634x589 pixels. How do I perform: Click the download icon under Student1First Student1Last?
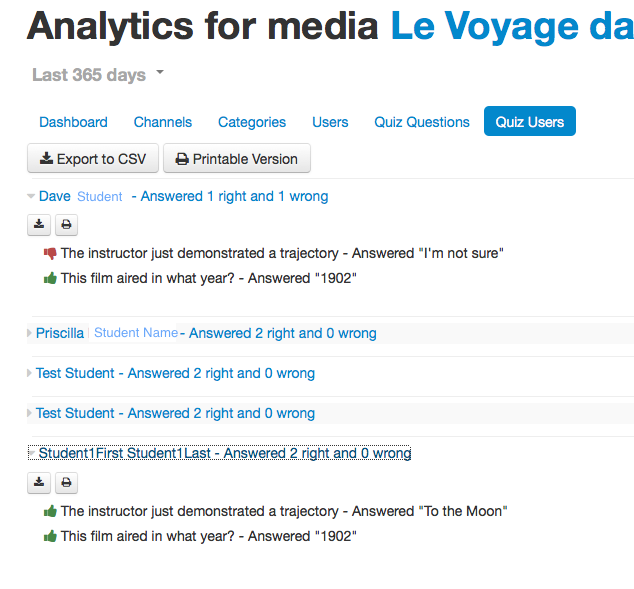point(39,483)
